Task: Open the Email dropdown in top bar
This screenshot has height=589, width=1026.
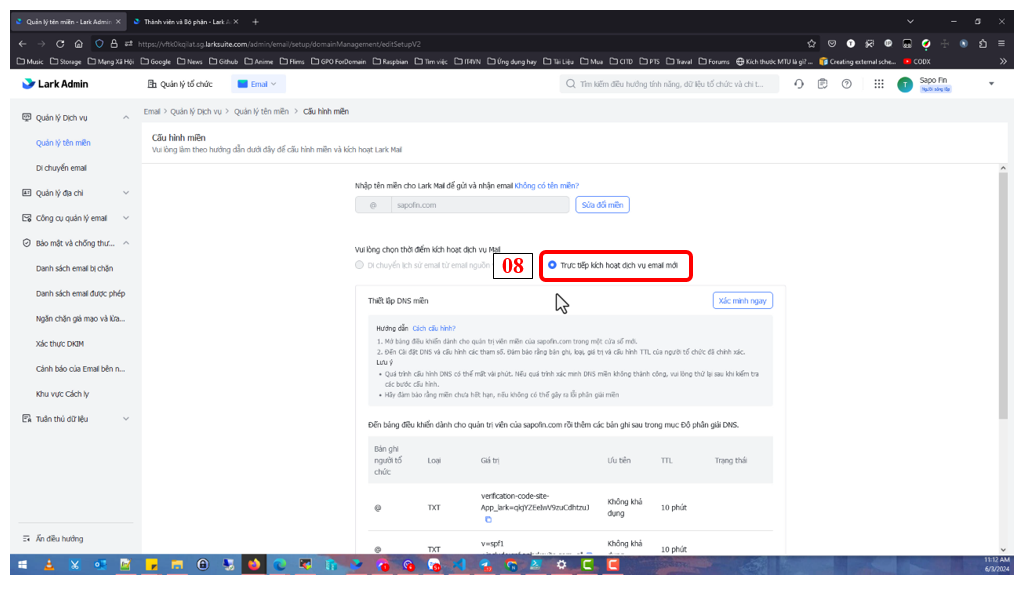Action: [256, 84]
